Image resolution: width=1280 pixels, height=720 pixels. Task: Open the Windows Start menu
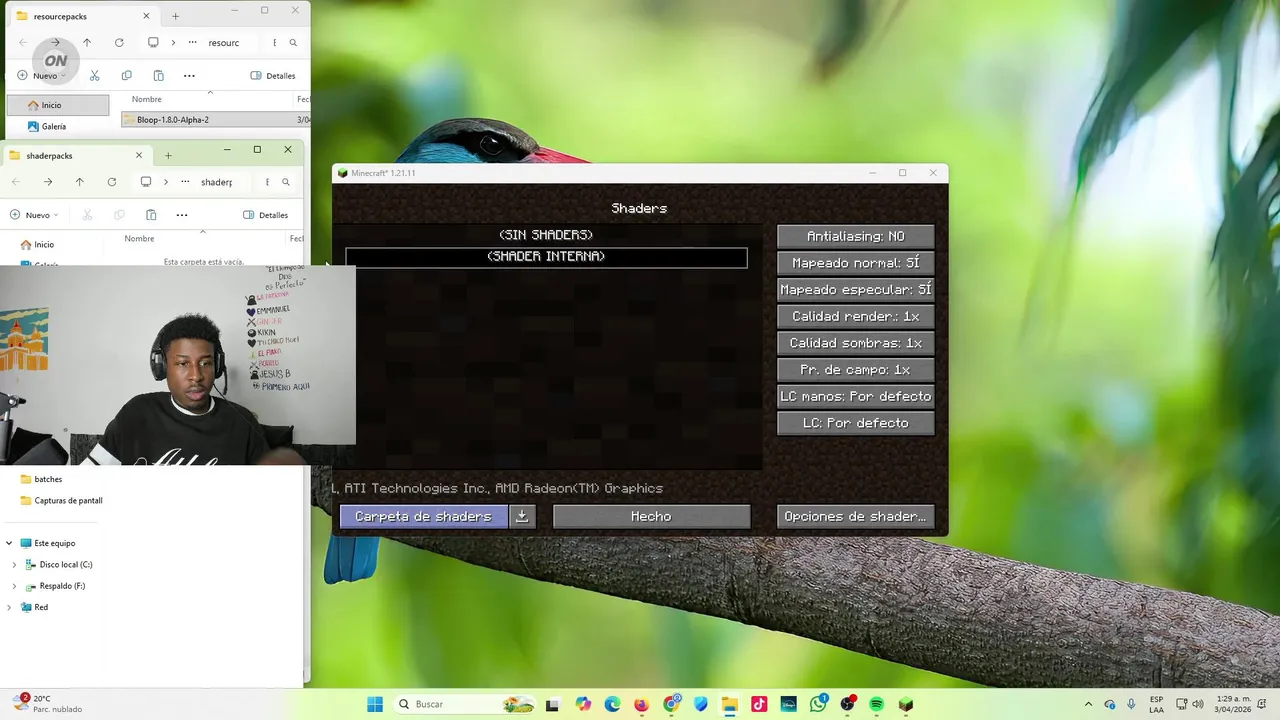[375, 704]
